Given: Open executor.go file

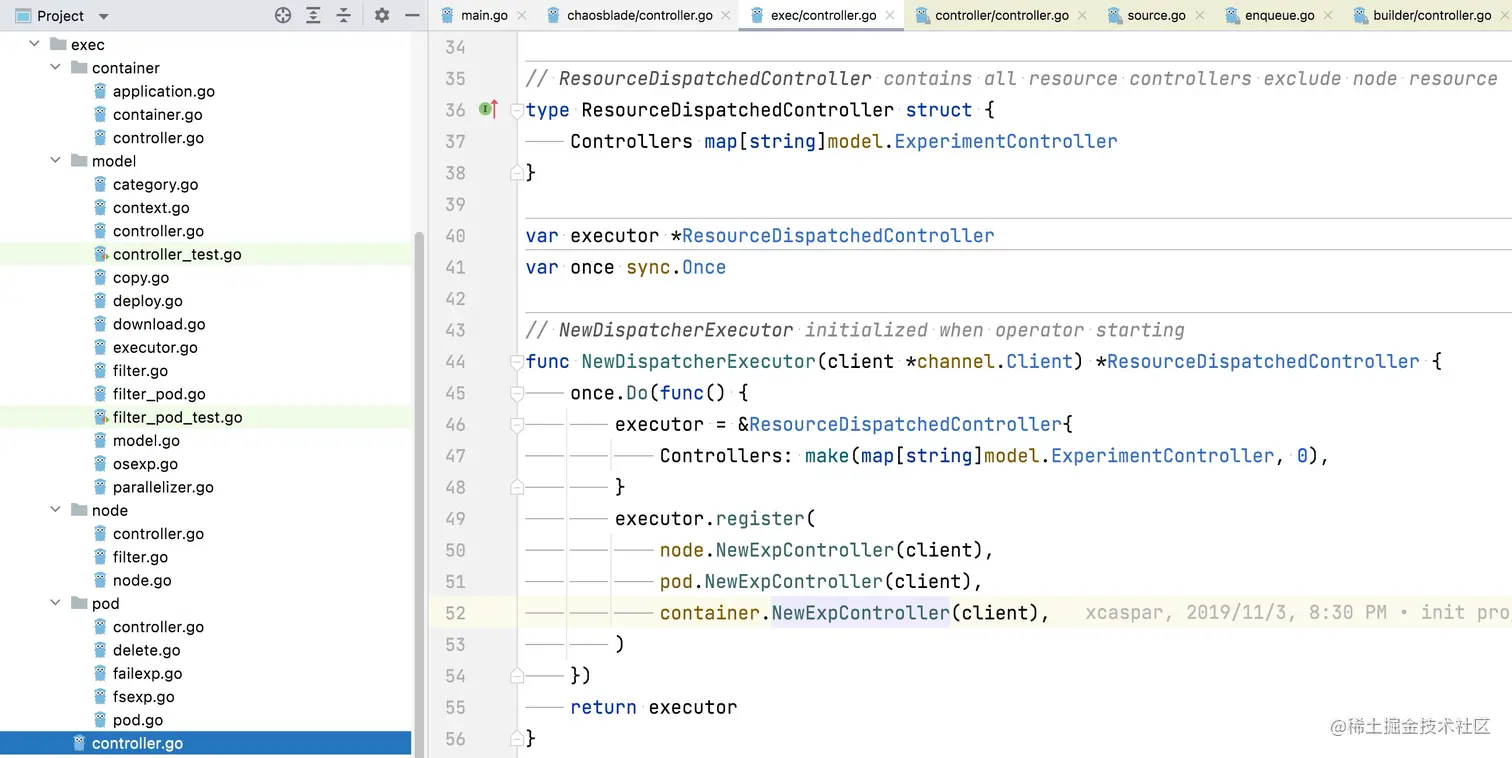Looking at the screenshot, I should 155,347.
